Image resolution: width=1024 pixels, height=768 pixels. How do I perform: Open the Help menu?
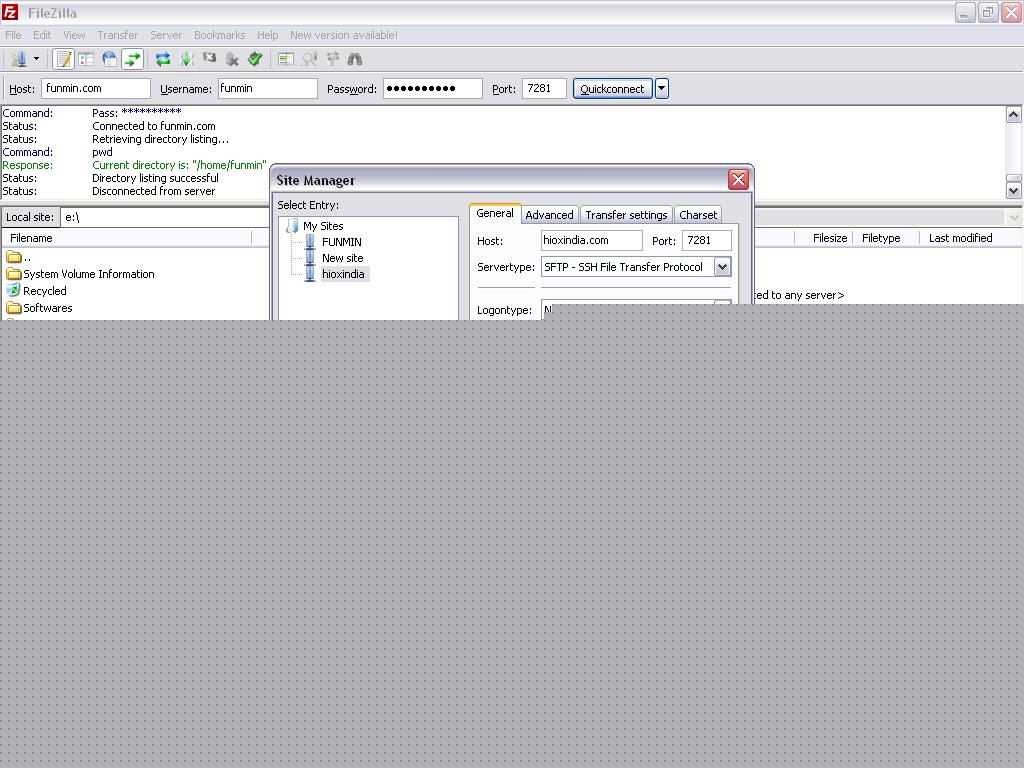pyautogui.click(x=267, y=35)
